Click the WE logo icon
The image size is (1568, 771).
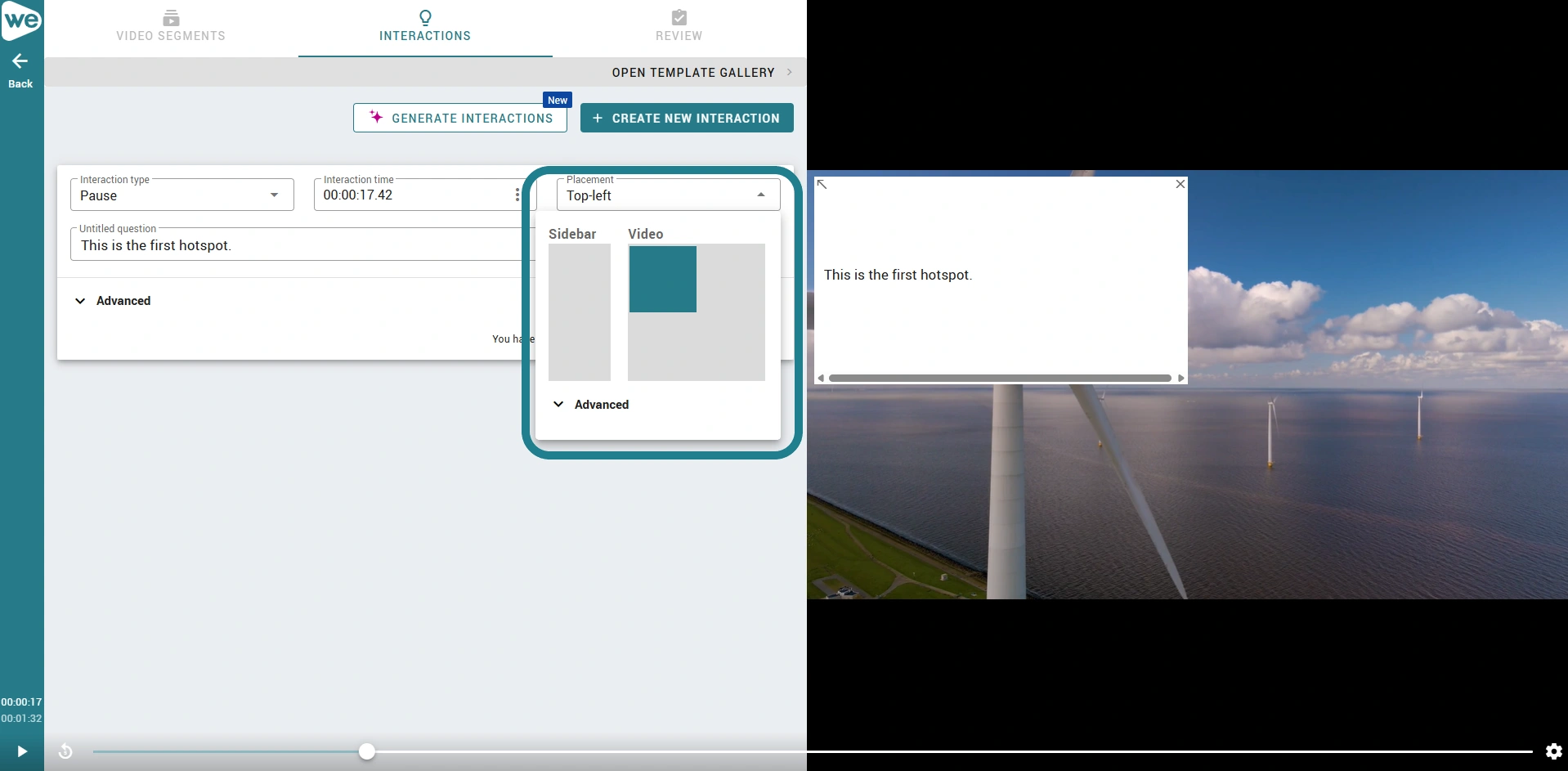point(21,20)
